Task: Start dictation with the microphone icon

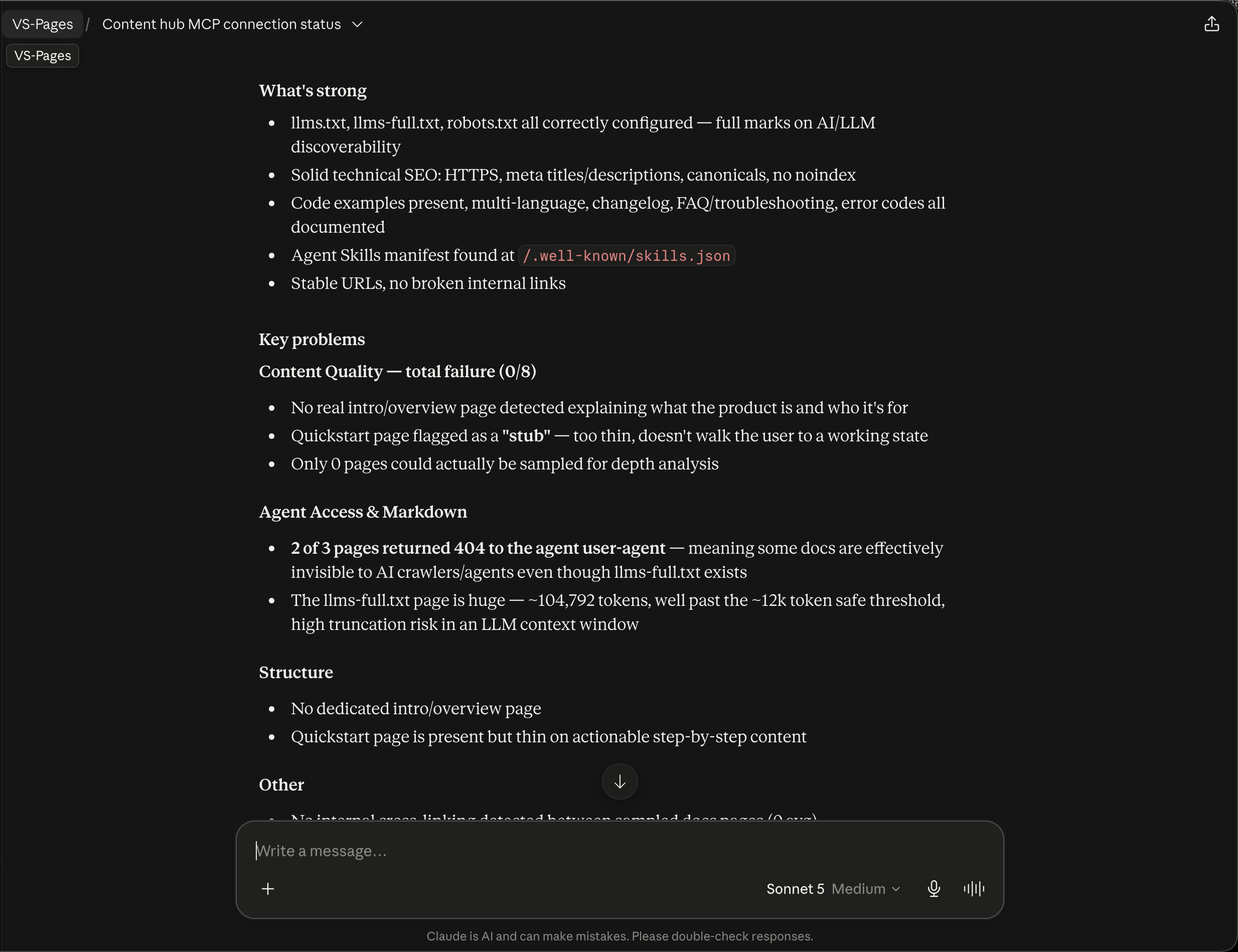Action: (x=934, y=888)
